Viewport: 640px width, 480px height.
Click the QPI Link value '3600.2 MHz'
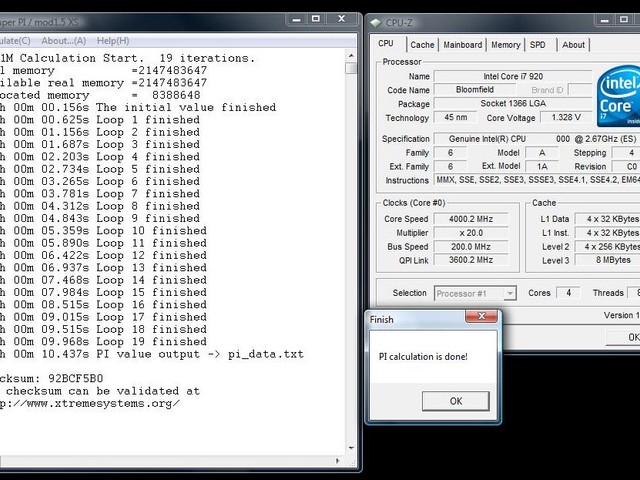click(471, 260)
